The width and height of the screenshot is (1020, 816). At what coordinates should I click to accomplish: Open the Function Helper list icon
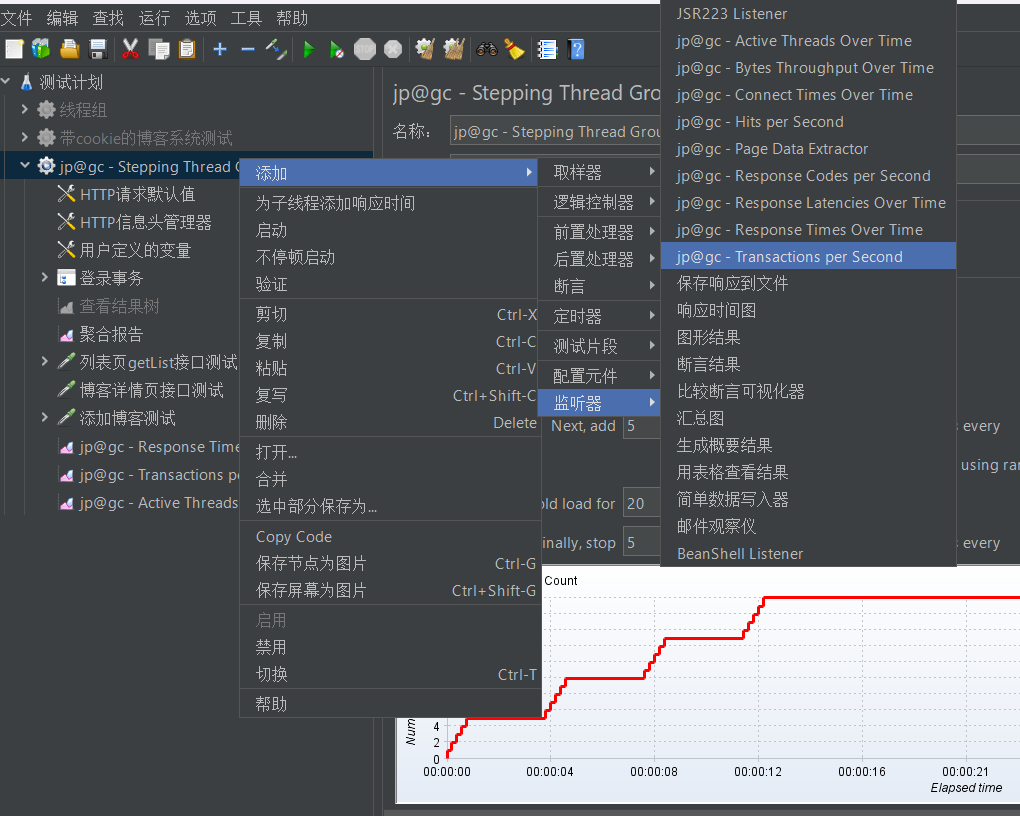pyautogui.click(x=548, y=49)
